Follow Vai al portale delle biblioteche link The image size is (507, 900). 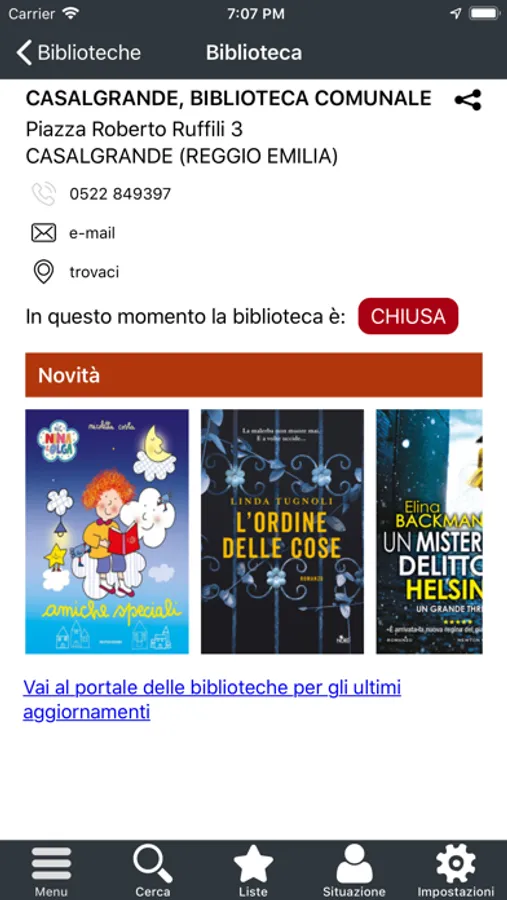coord(212,700)
